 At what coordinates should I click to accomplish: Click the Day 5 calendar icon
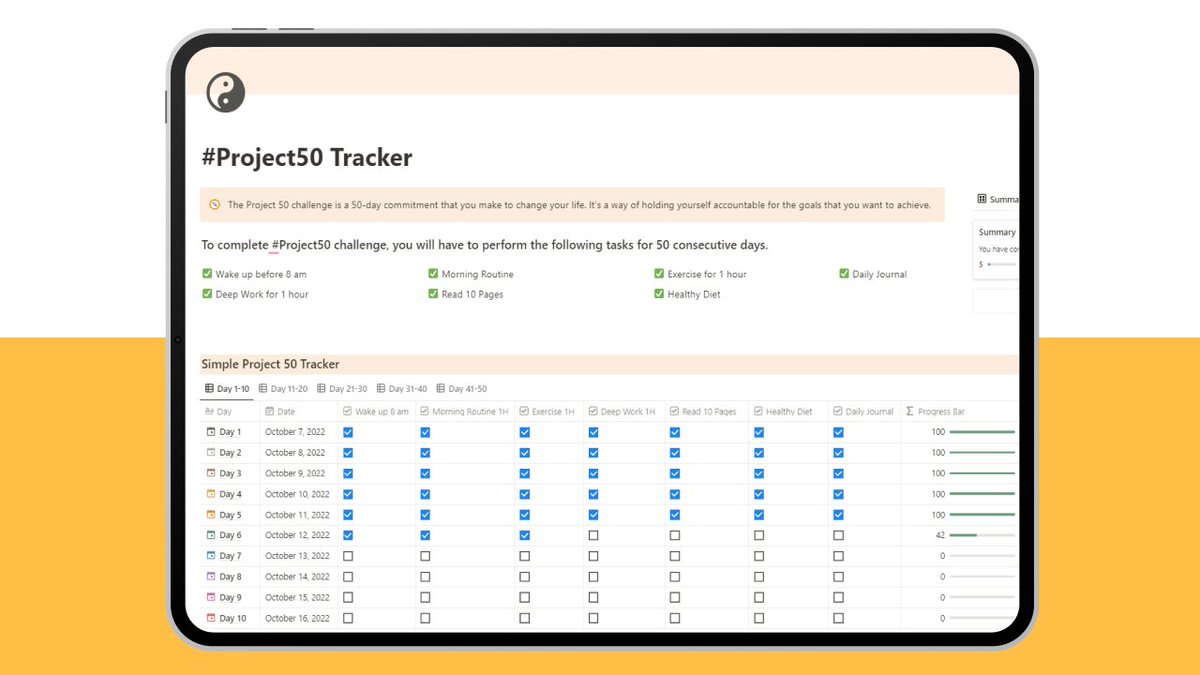point(211,515)
